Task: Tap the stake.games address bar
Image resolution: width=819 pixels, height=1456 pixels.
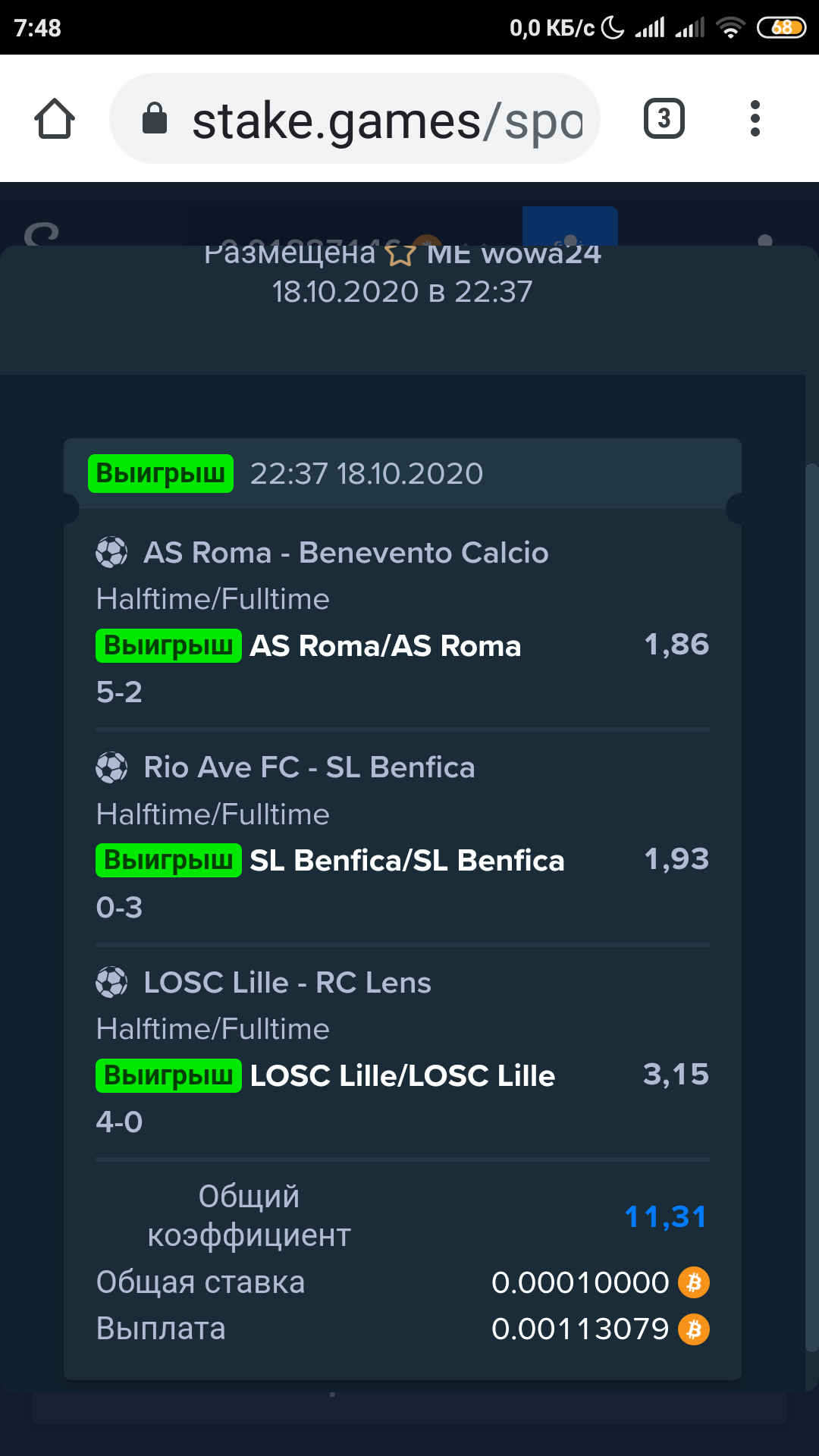Action: 355,118
